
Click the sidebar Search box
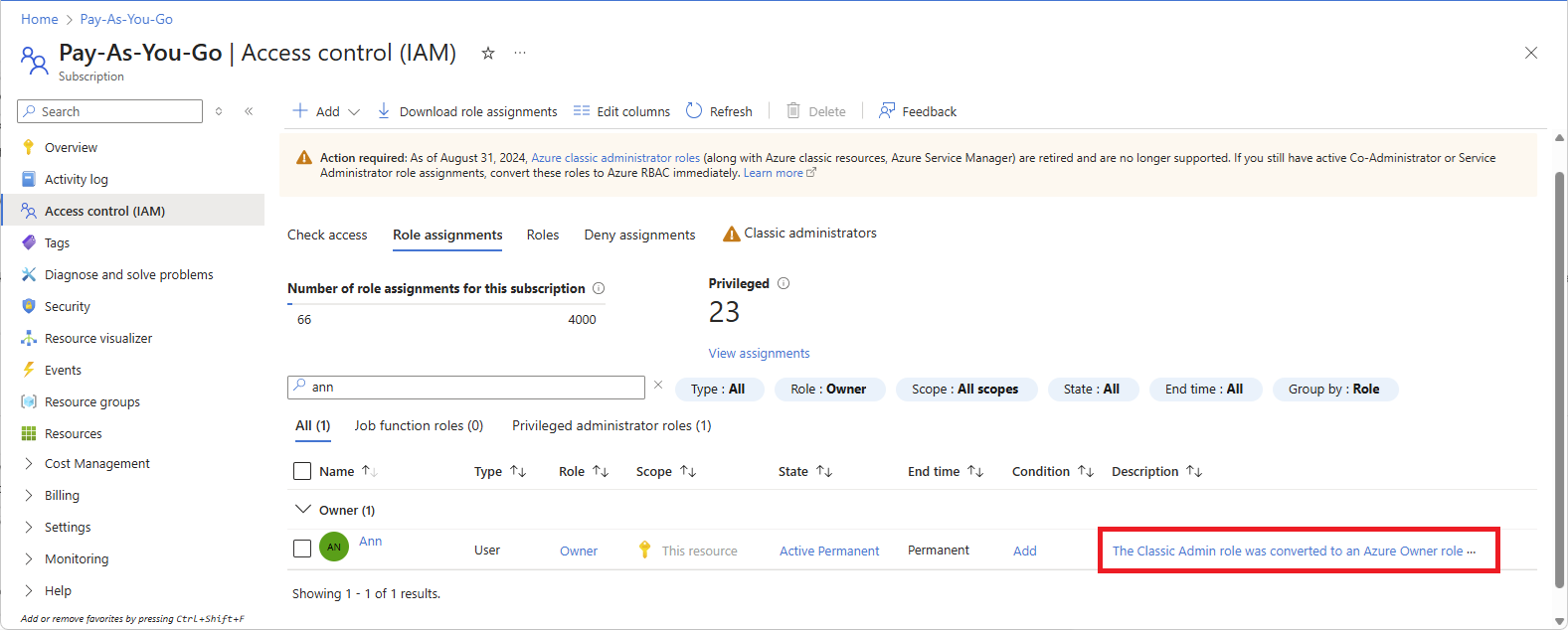coord(109,111)
